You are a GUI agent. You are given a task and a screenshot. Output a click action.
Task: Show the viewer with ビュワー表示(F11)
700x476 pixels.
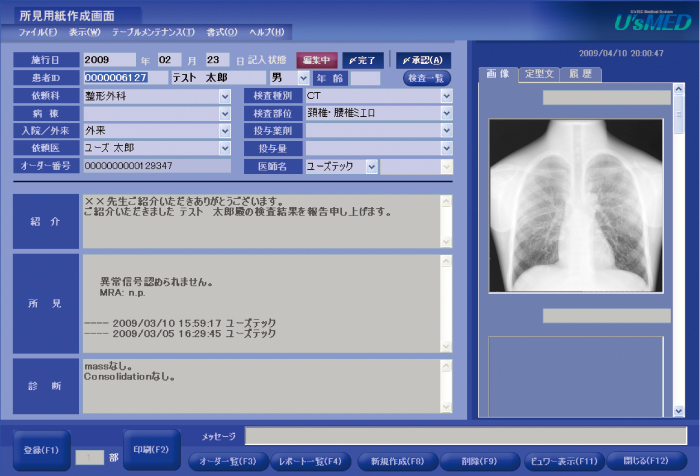point(563,461)
